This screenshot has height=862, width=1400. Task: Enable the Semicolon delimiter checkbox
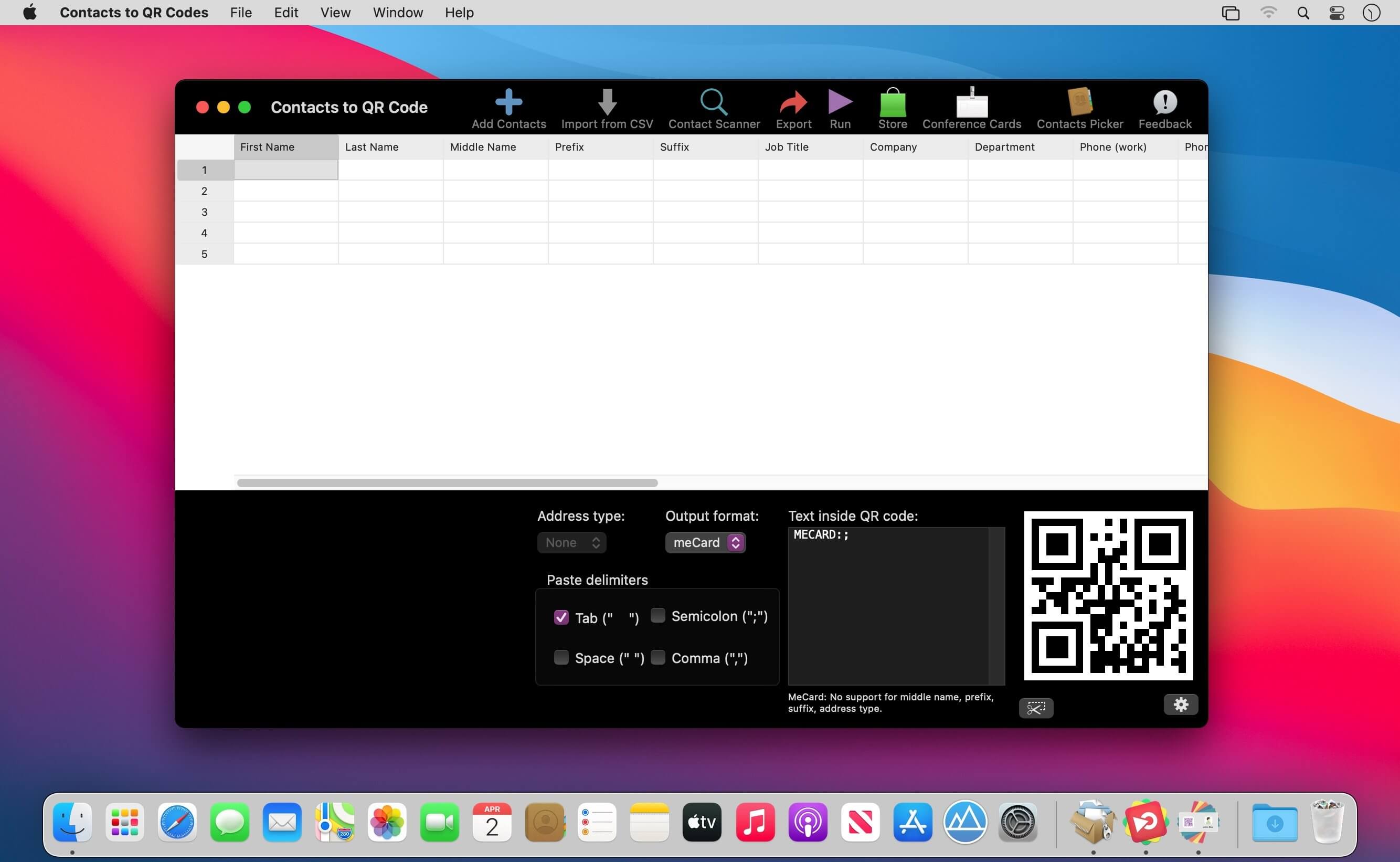[658, 616]
